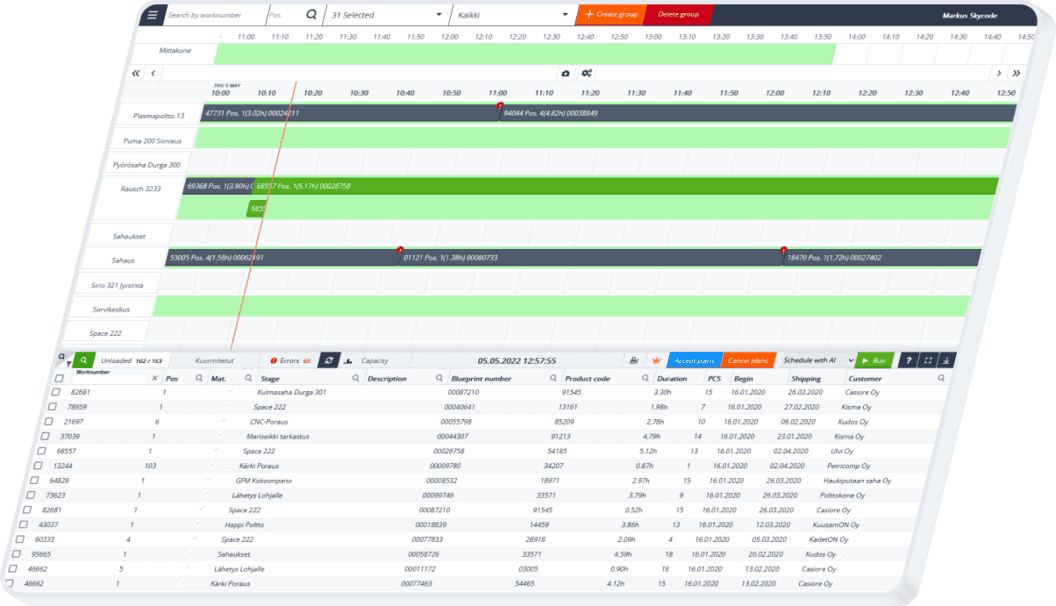Click the search icon in the Pos column header

point(199,378)
